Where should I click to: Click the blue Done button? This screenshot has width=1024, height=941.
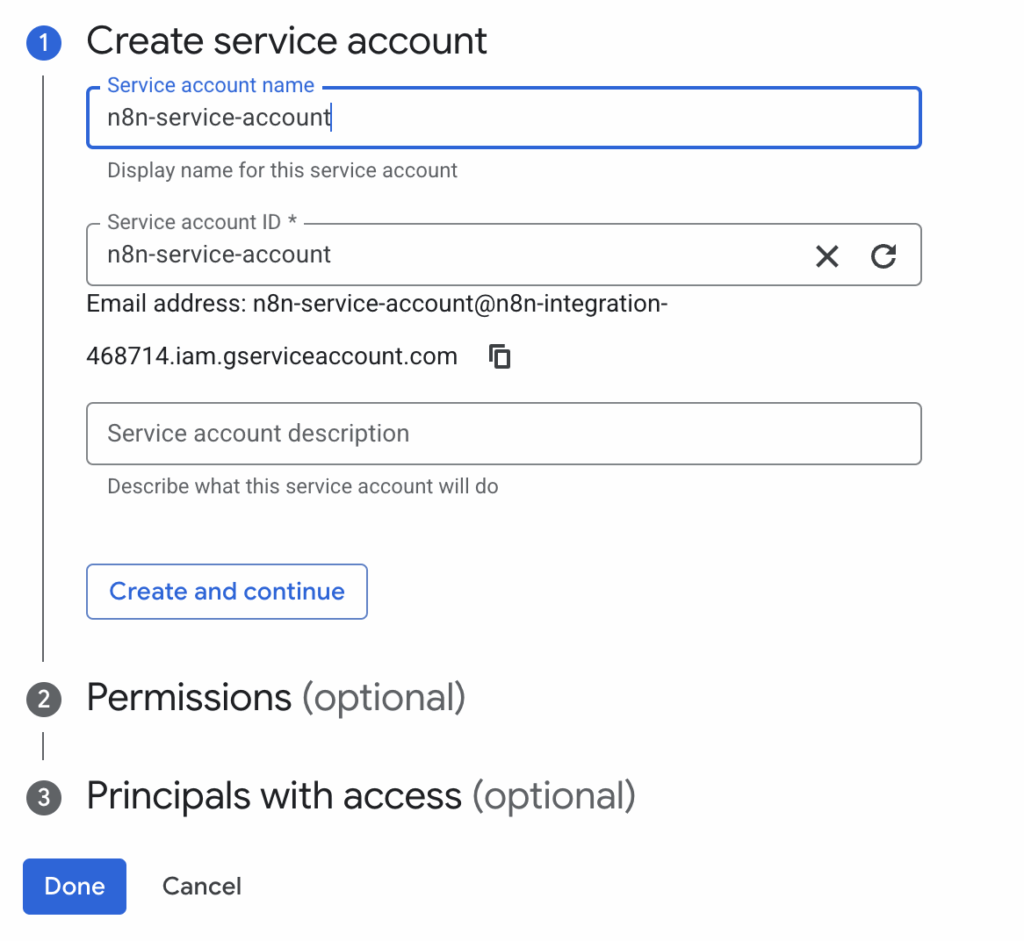coord(75,886)
